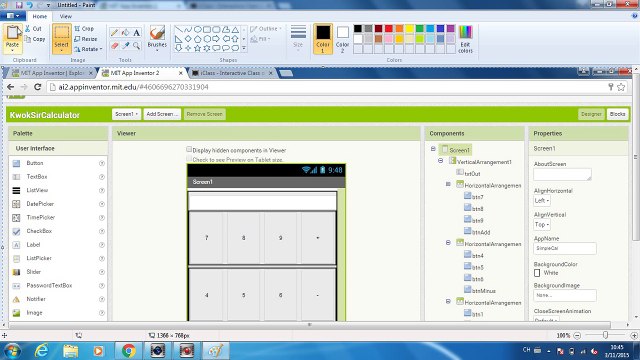Click the AboutScreen text box

562,174
